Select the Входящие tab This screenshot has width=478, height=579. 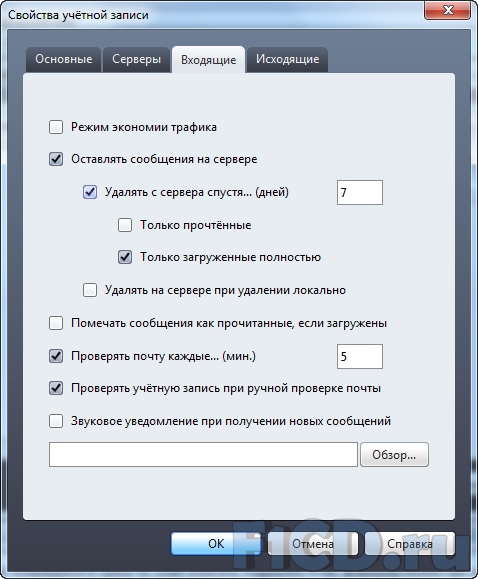click(x=208, y=59)
